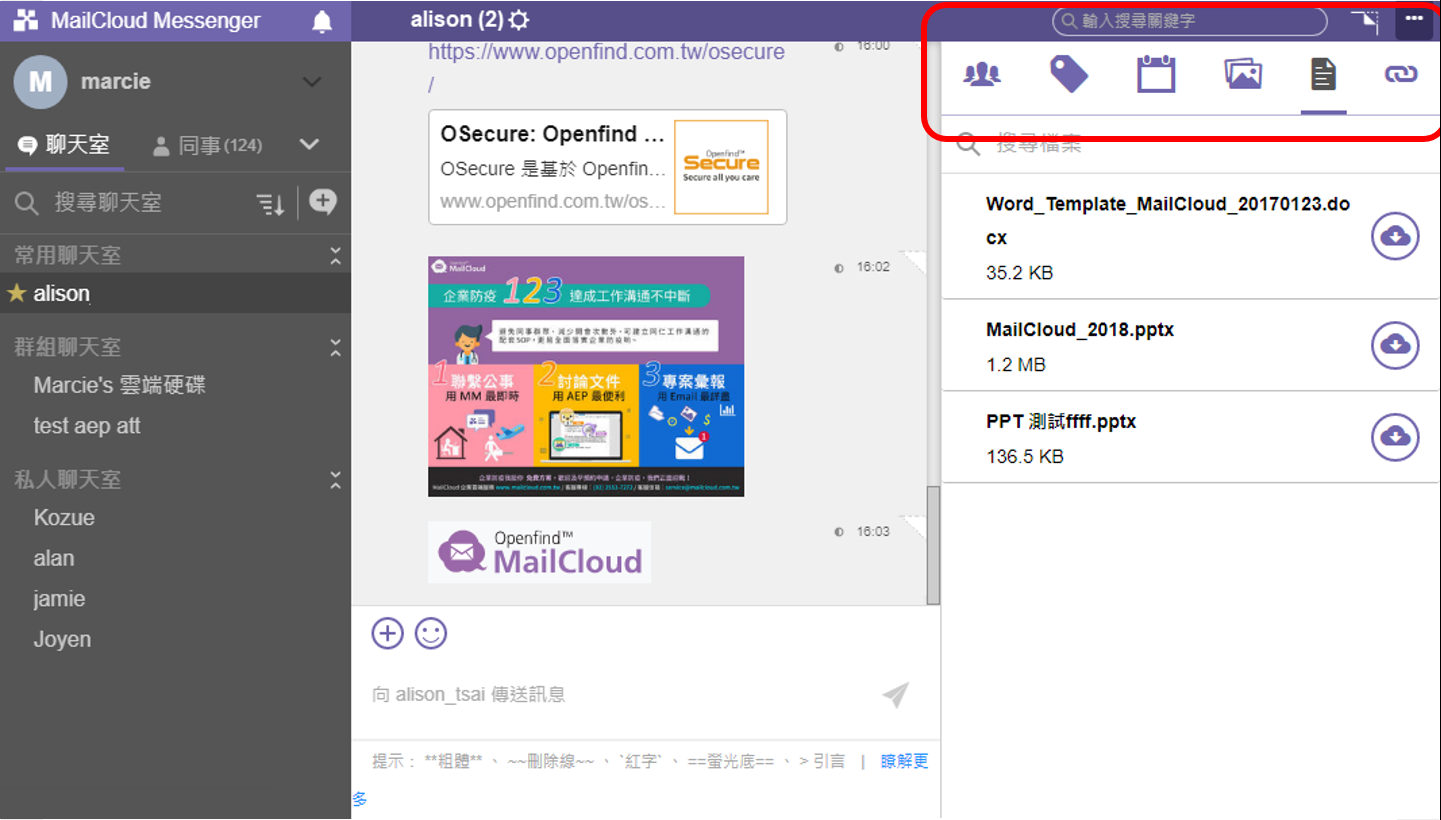This screenshot has width=1441, height=820.
Task: Click the sort chat rooms icon
Action: (x=271, y=204)
